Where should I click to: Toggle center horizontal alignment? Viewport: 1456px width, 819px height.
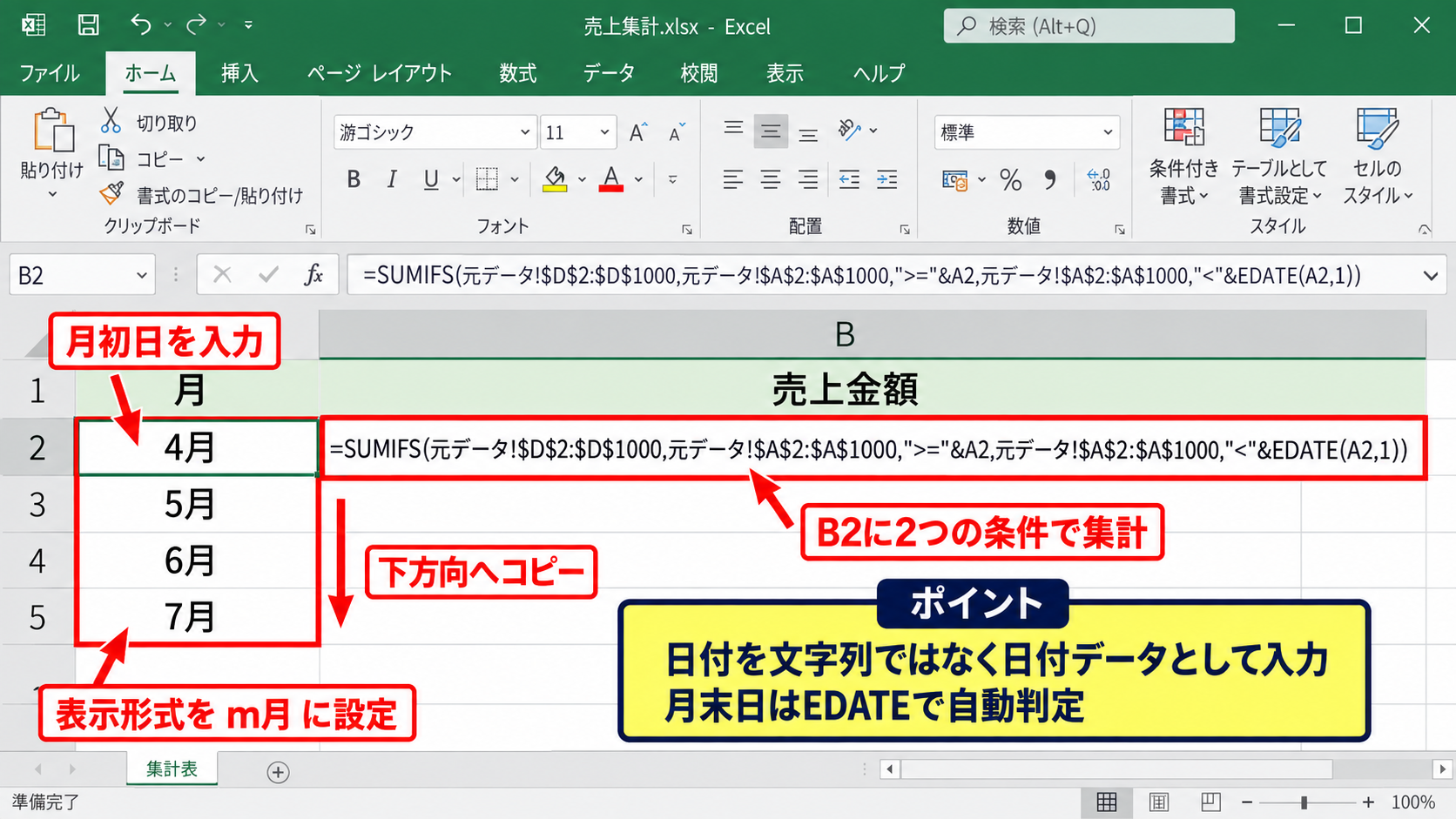(x=771, y=179)
